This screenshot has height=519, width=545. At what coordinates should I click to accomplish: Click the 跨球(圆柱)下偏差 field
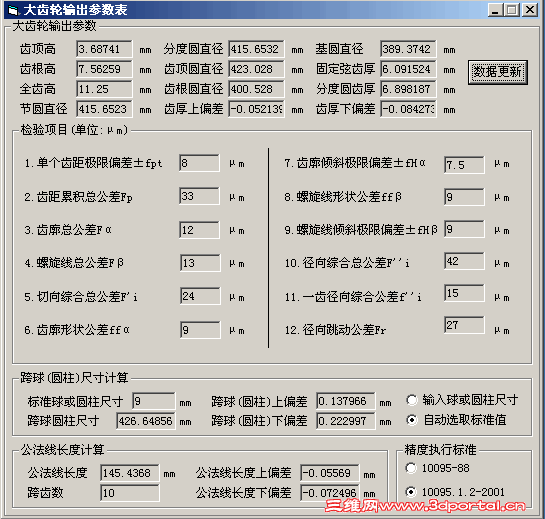[x=345, y=421]
